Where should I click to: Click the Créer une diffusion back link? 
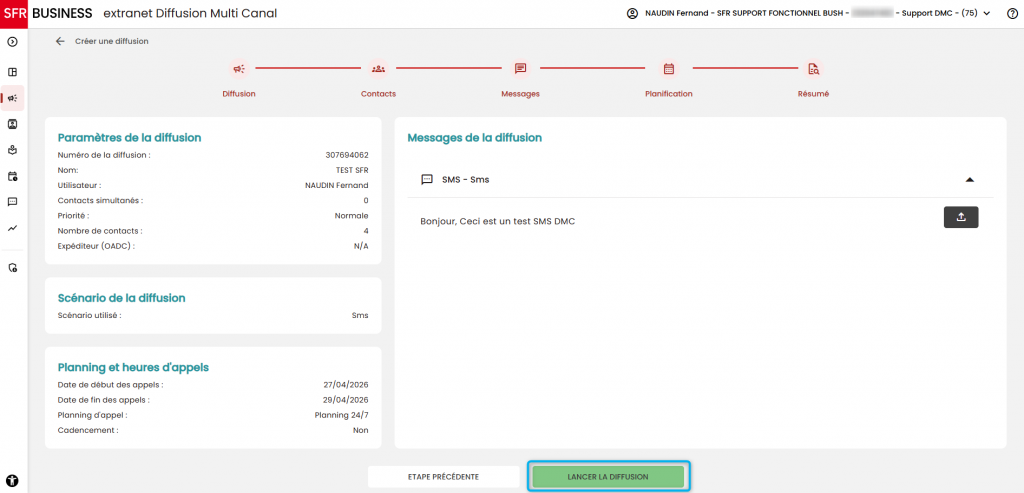tap(112, 41)
